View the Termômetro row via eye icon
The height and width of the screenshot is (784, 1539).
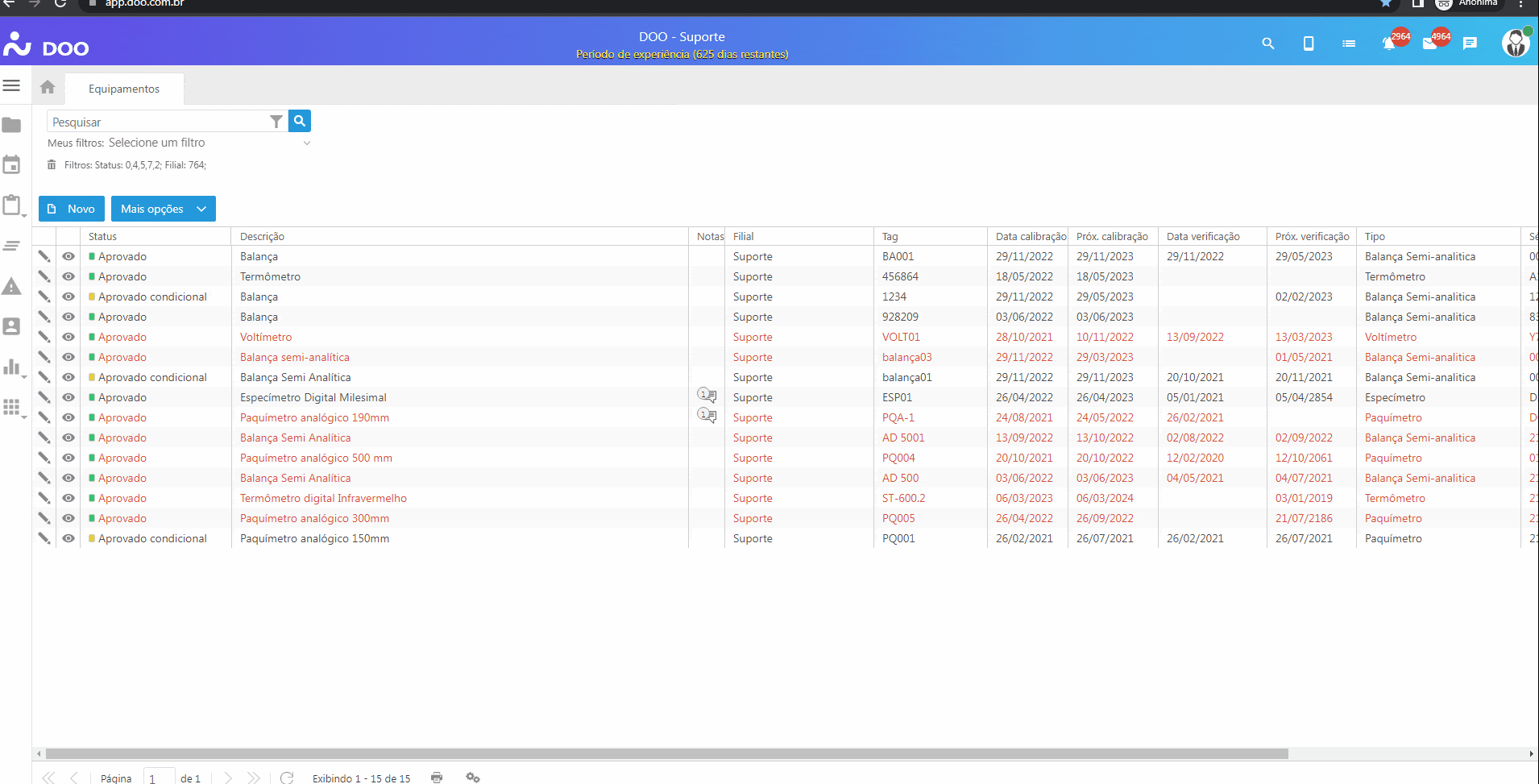point(68,276)
